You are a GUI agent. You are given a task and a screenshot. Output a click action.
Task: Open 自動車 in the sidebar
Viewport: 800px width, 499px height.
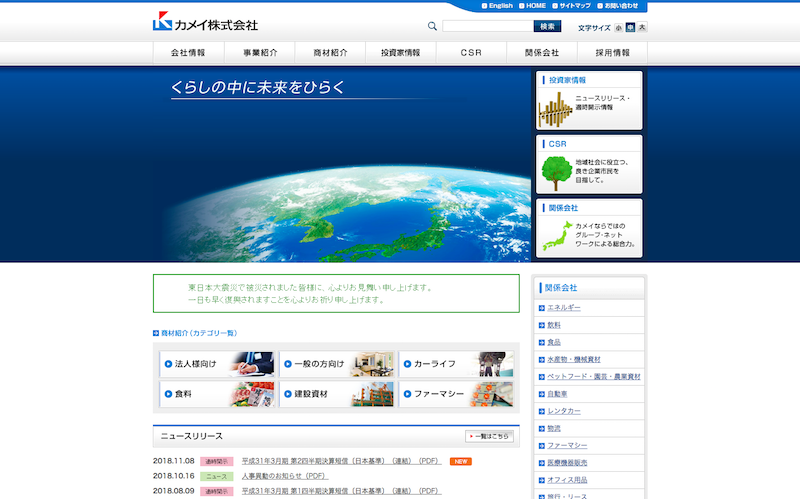pos(557,394)
